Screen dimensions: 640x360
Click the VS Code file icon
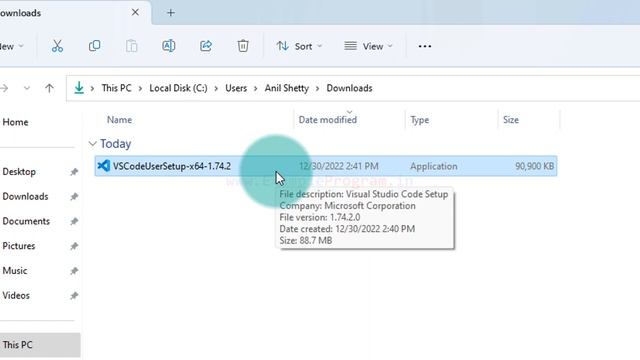click(x=103, y=166)
